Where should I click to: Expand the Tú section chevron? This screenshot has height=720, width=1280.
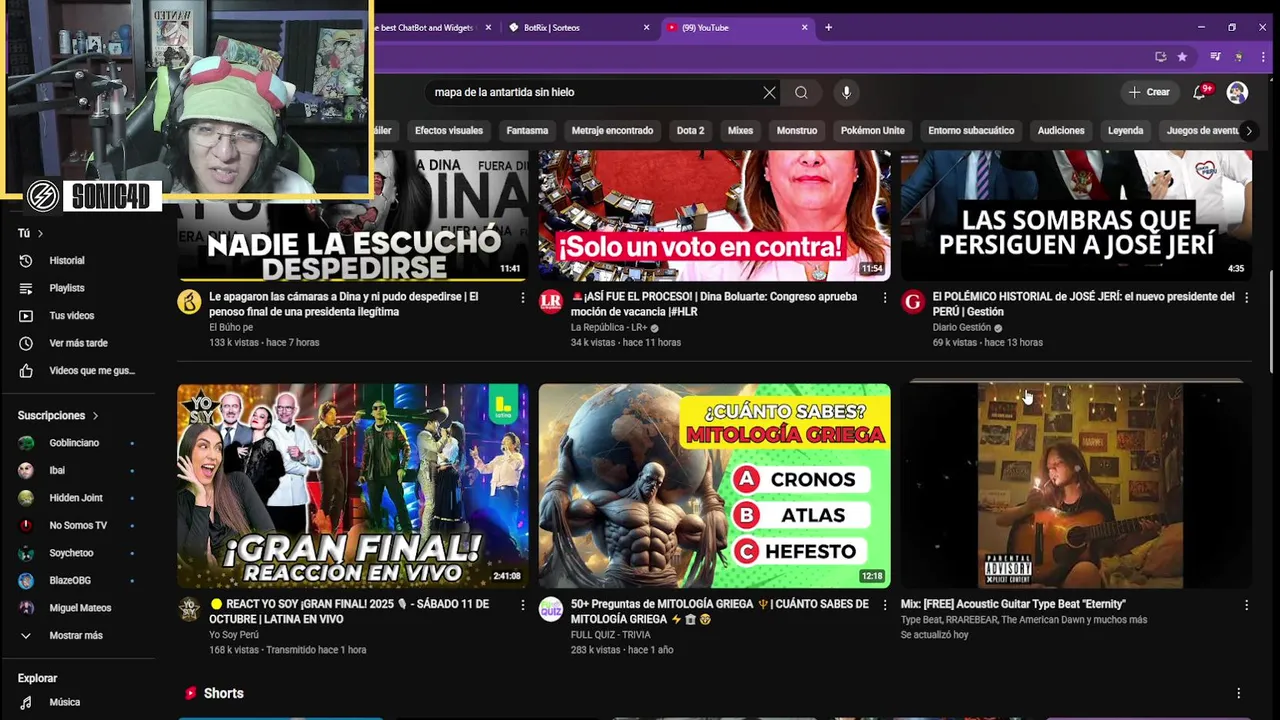40,233
